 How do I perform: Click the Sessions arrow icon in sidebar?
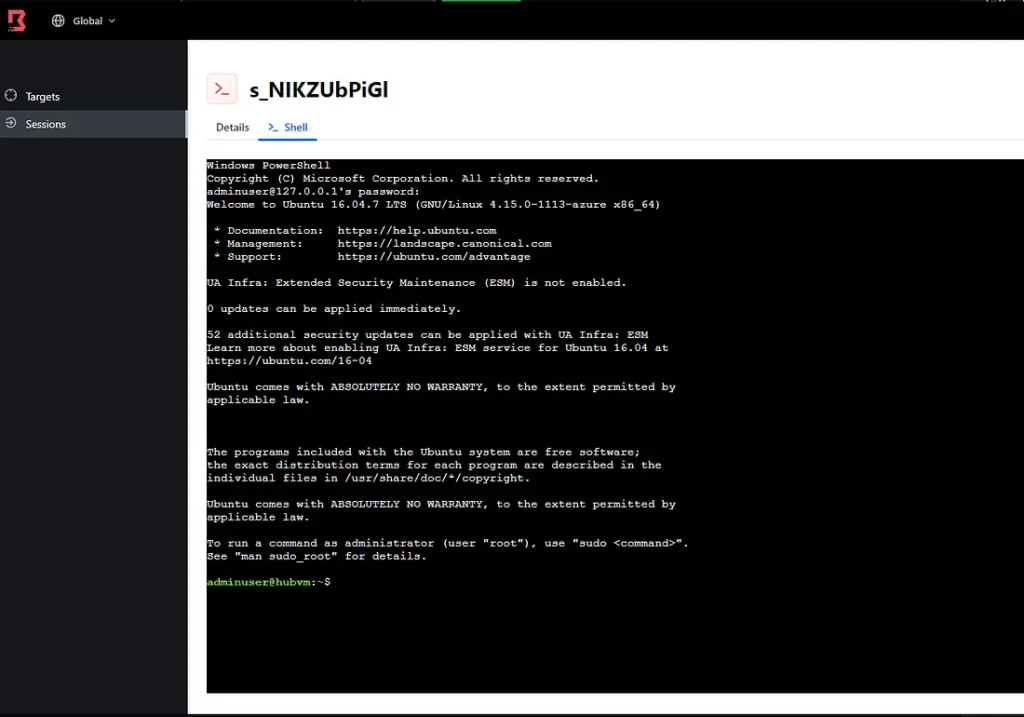pos(11,124)
